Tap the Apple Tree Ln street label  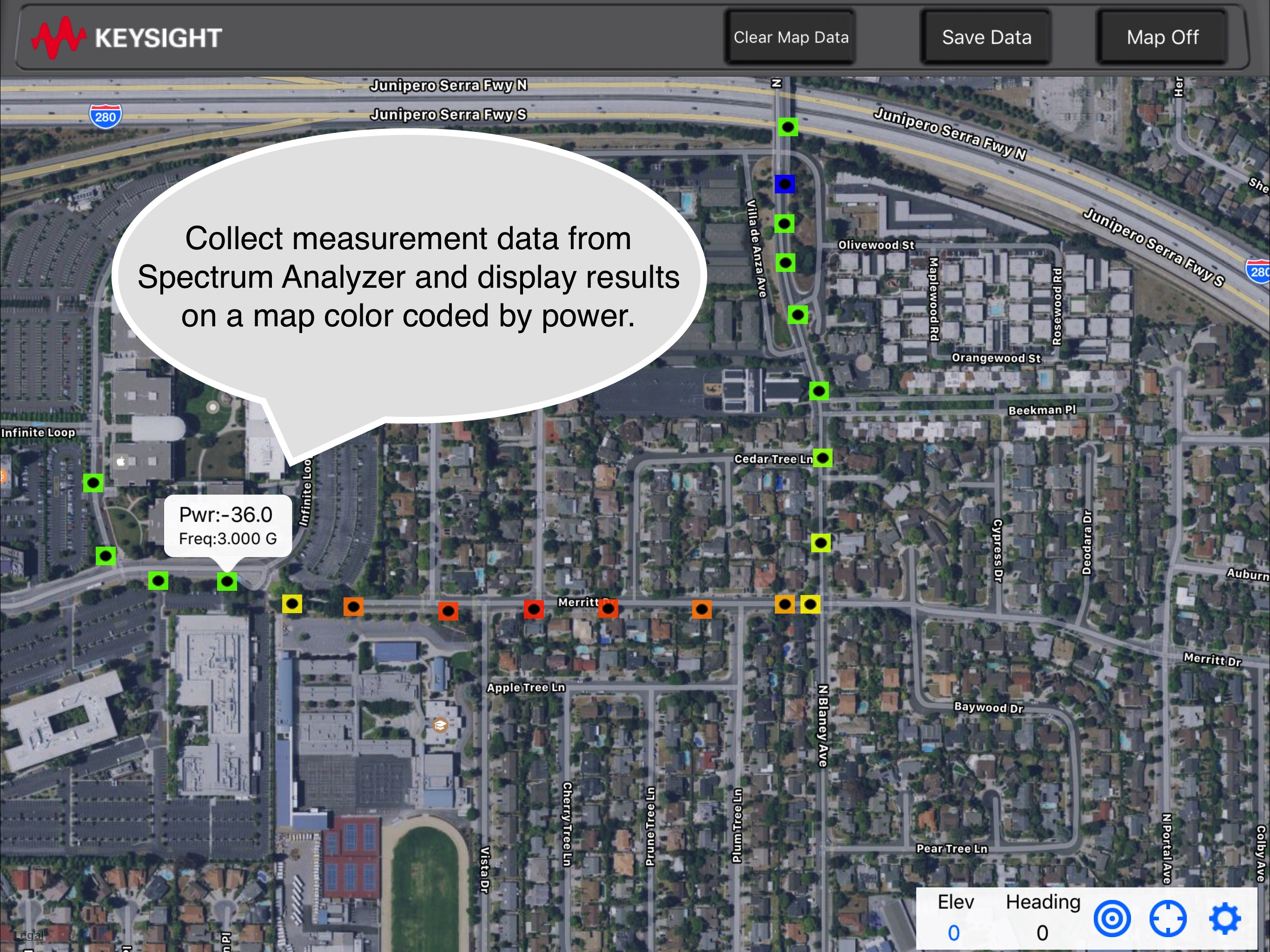point(526,688)
